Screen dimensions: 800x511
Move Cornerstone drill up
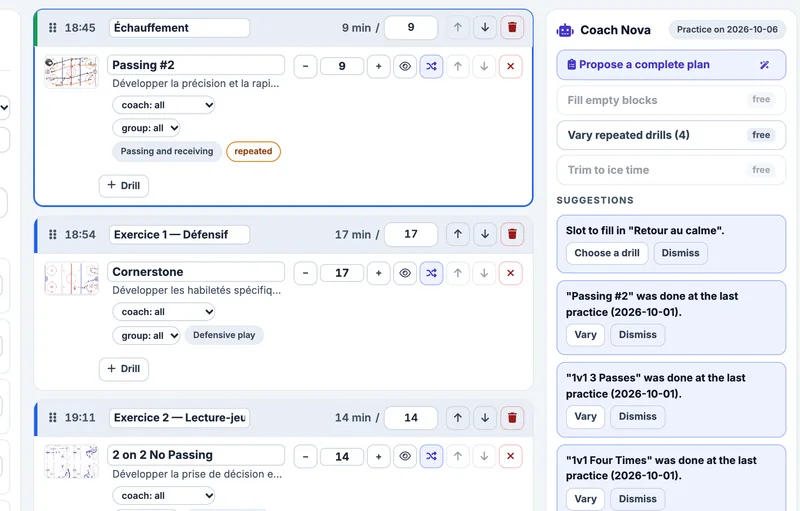[458, 273]
